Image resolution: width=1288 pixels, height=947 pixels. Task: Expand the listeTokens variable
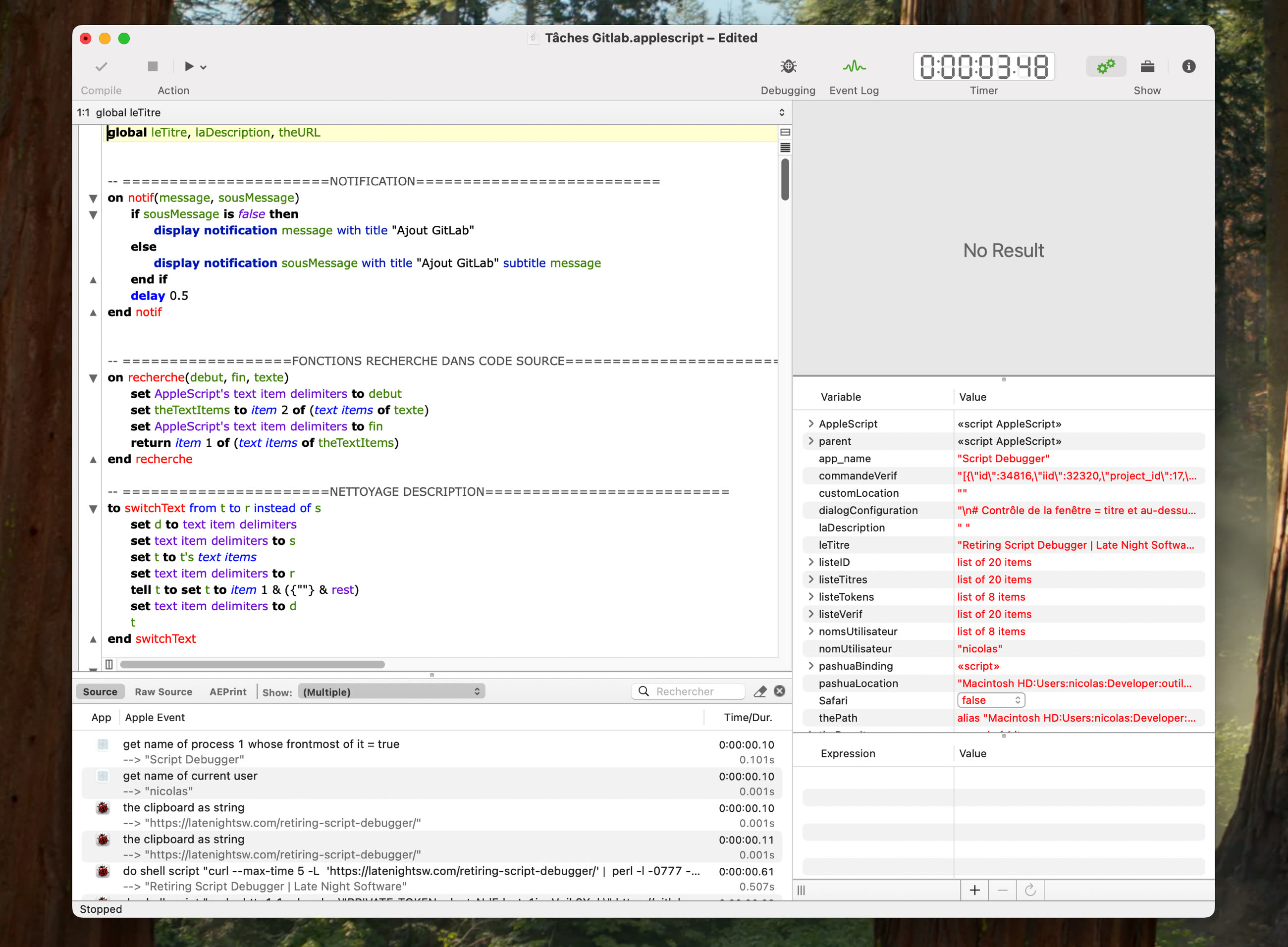click(810, 597)
